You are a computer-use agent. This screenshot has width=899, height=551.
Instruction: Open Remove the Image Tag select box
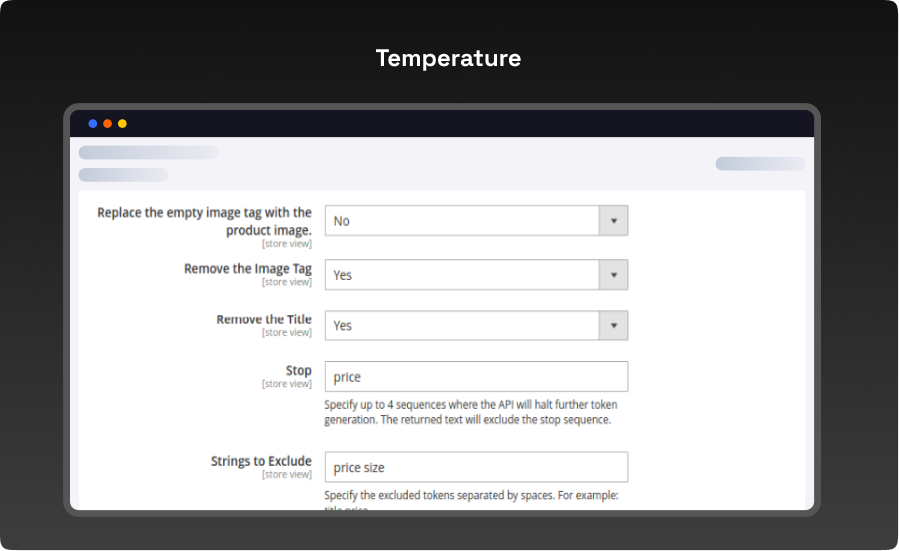pos(462,275)
